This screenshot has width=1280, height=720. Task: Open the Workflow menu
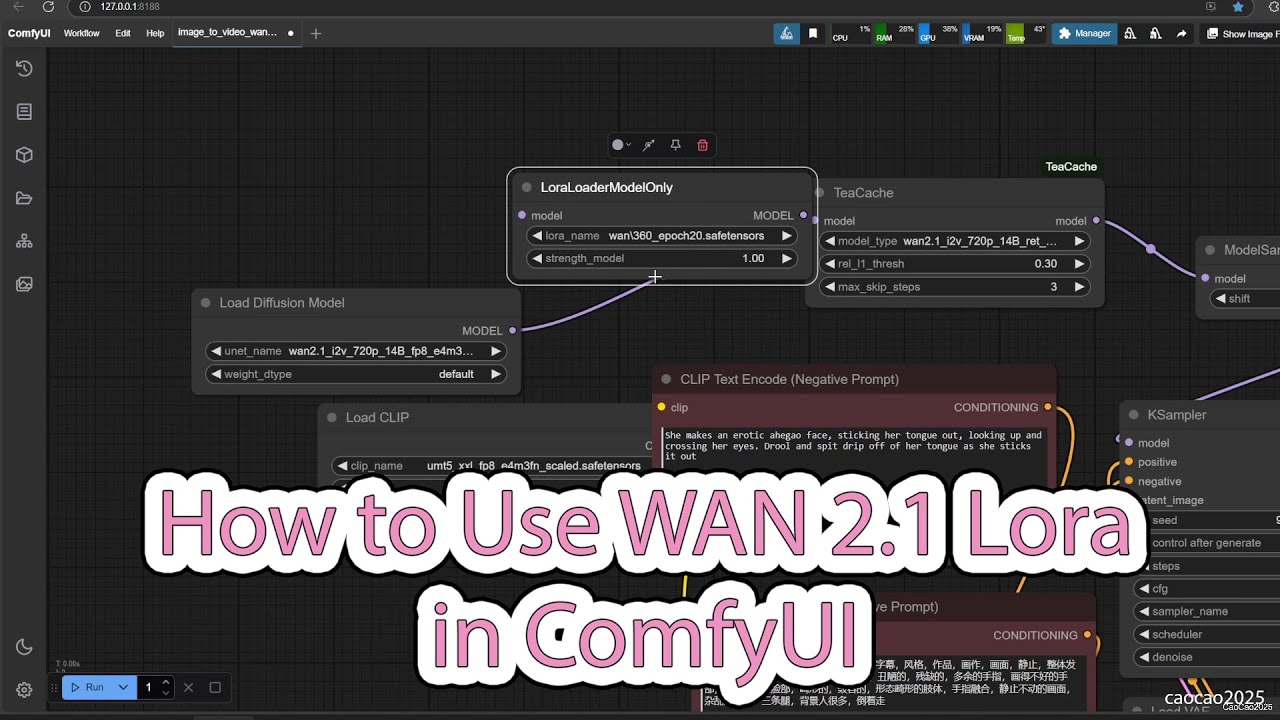(82, 33)
